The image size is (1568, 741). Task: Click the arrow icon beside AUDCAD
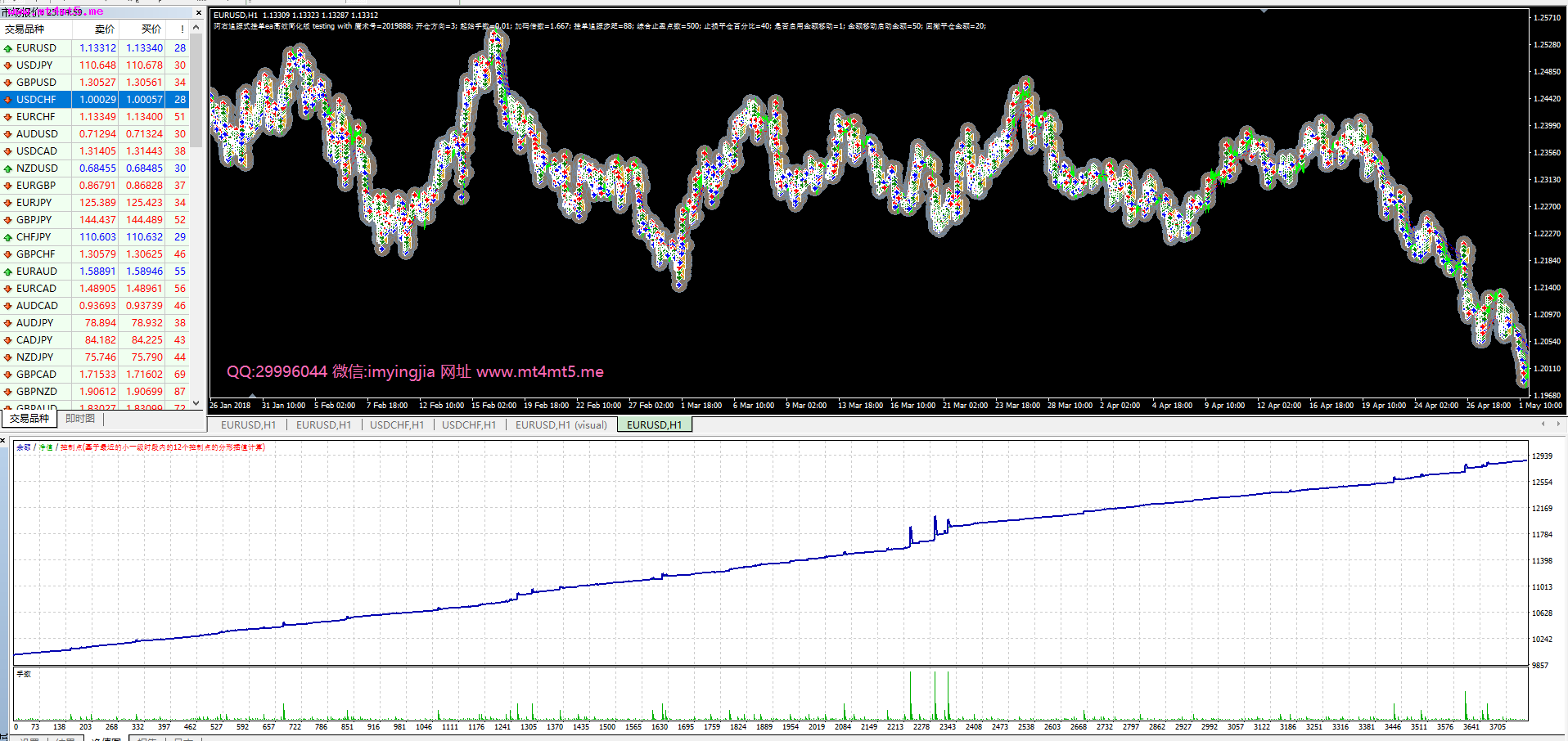tap(7, 306)
